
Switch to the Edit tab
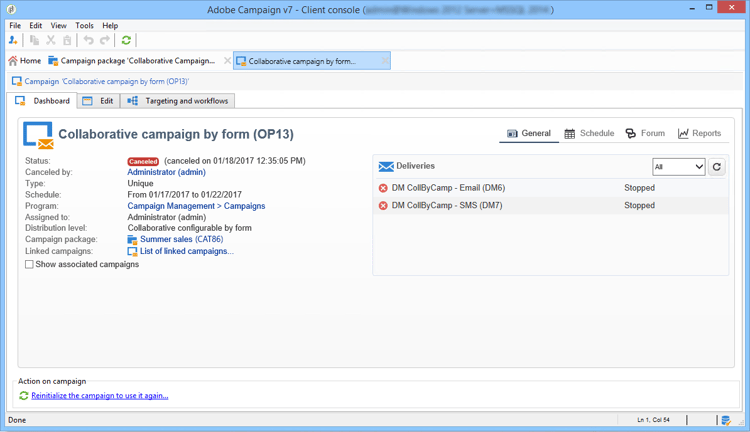point(99,101)
